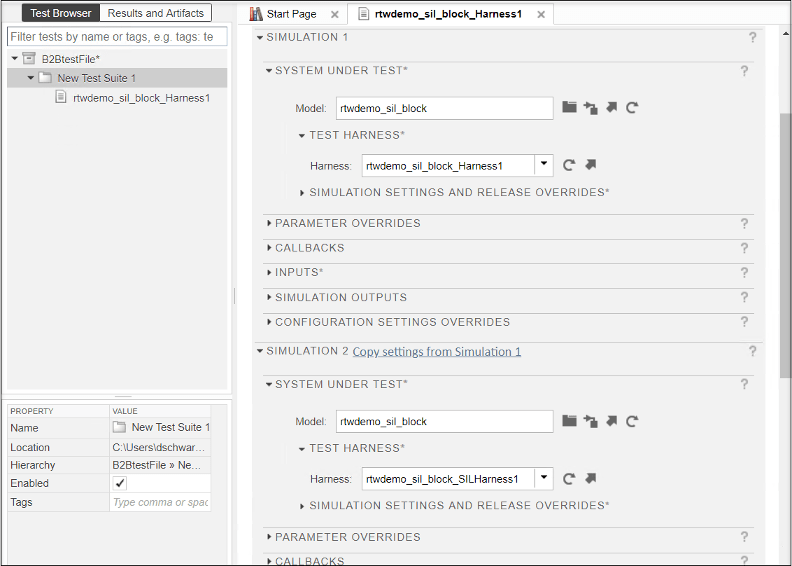
Task: Open help for Simulation 2 section
Action: 753,351
